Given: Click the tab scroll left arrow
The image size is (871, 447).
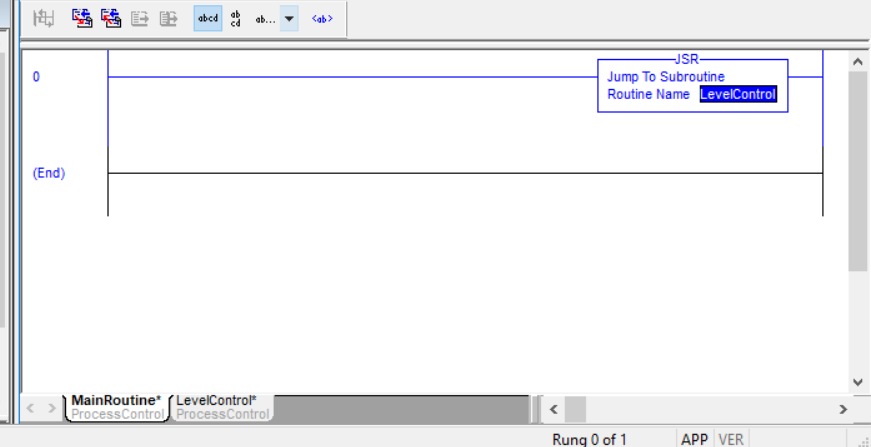Looking at the screenshot, I should click(31, 409).
